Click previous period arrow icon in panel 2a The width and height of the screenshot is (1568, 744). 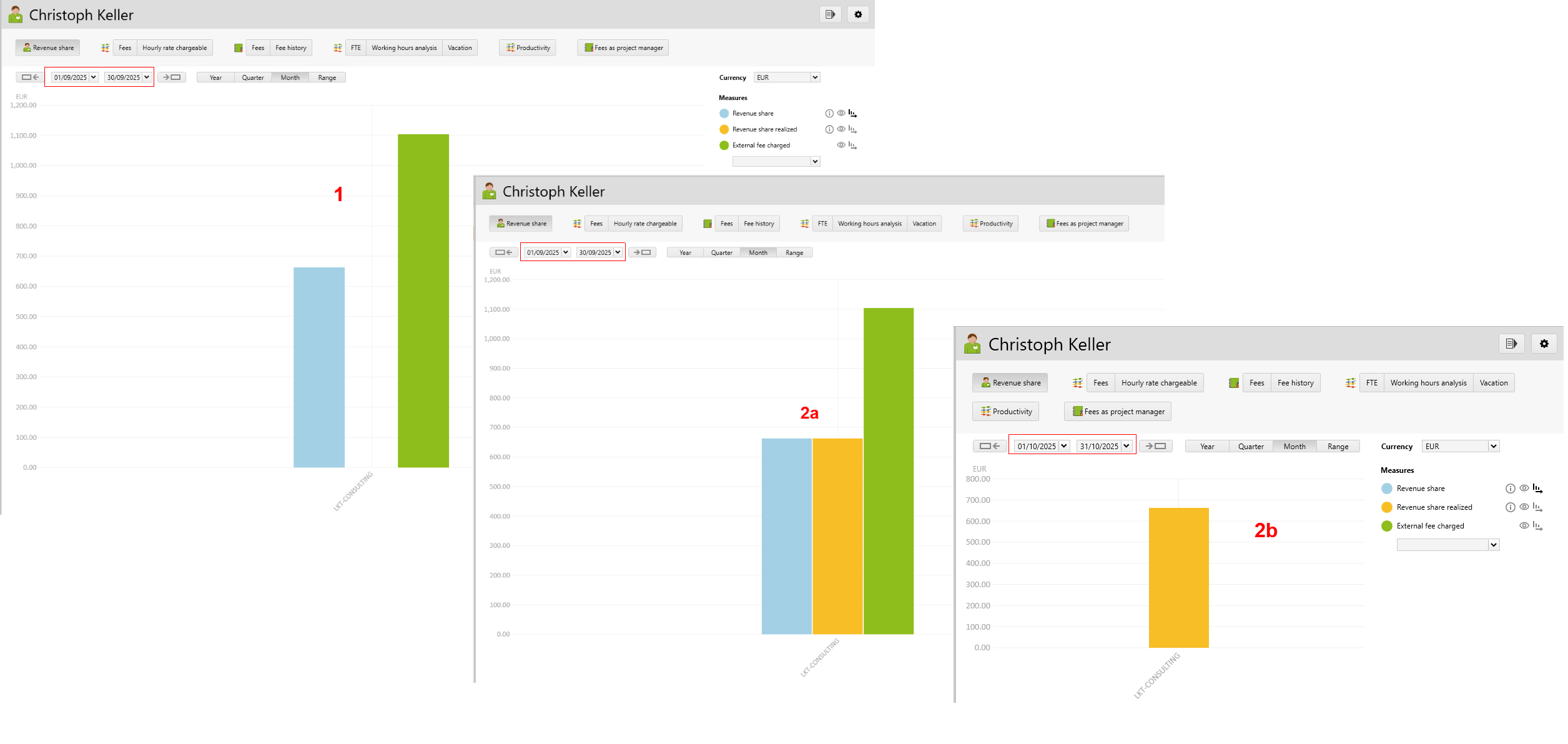pos(503,252)
